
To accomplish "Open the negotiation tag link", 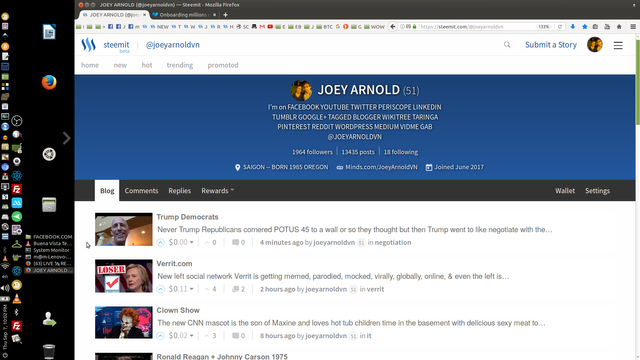I will 393,242.
